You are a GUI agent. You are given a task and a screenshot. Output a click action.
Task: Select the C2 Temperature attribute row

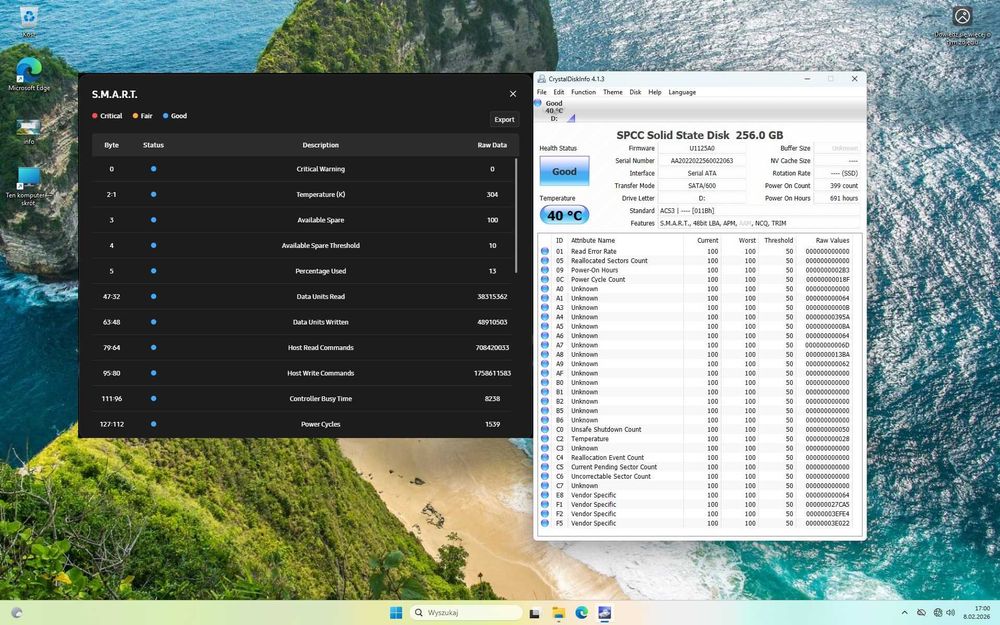(x=696, y=439)
